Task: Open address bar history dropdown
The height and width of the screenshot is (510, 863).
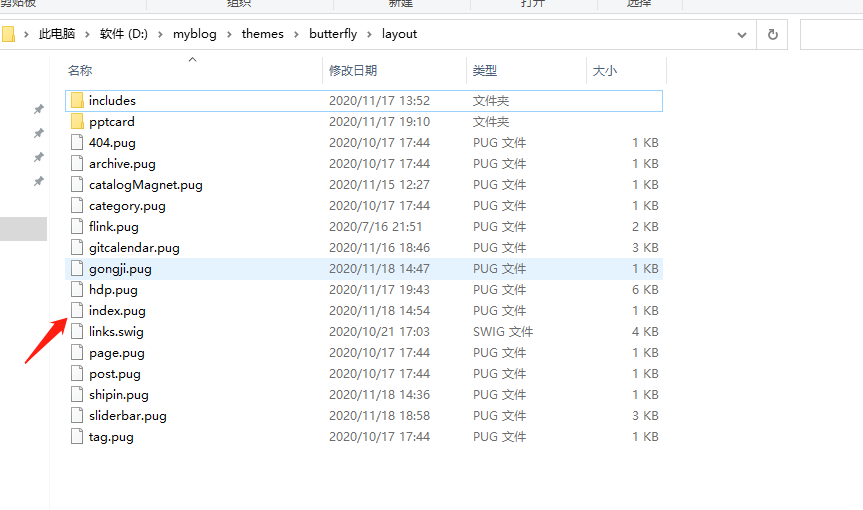Action: coord(742,35)
